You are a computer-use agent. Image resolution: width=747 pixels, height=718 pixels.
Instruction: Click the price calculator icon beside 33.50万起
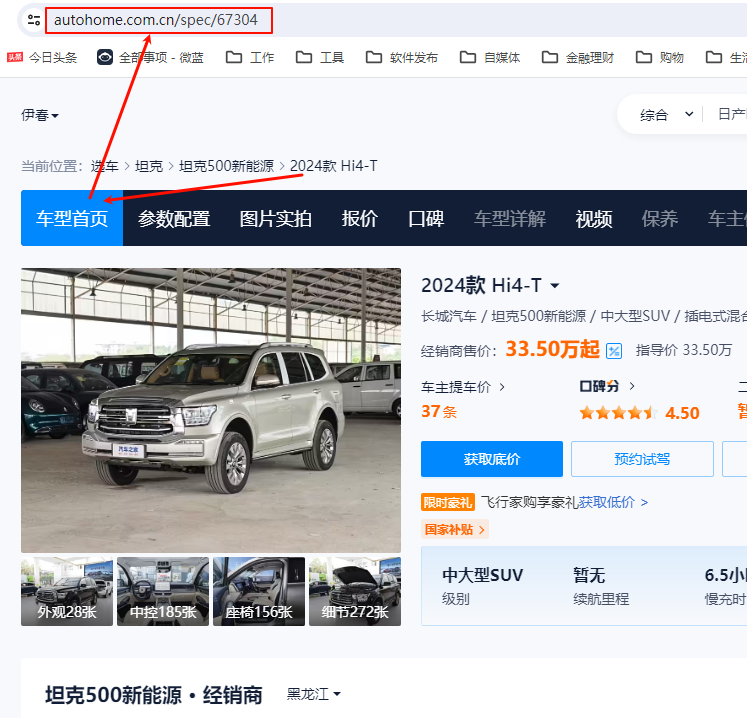[x=614, y=351]
